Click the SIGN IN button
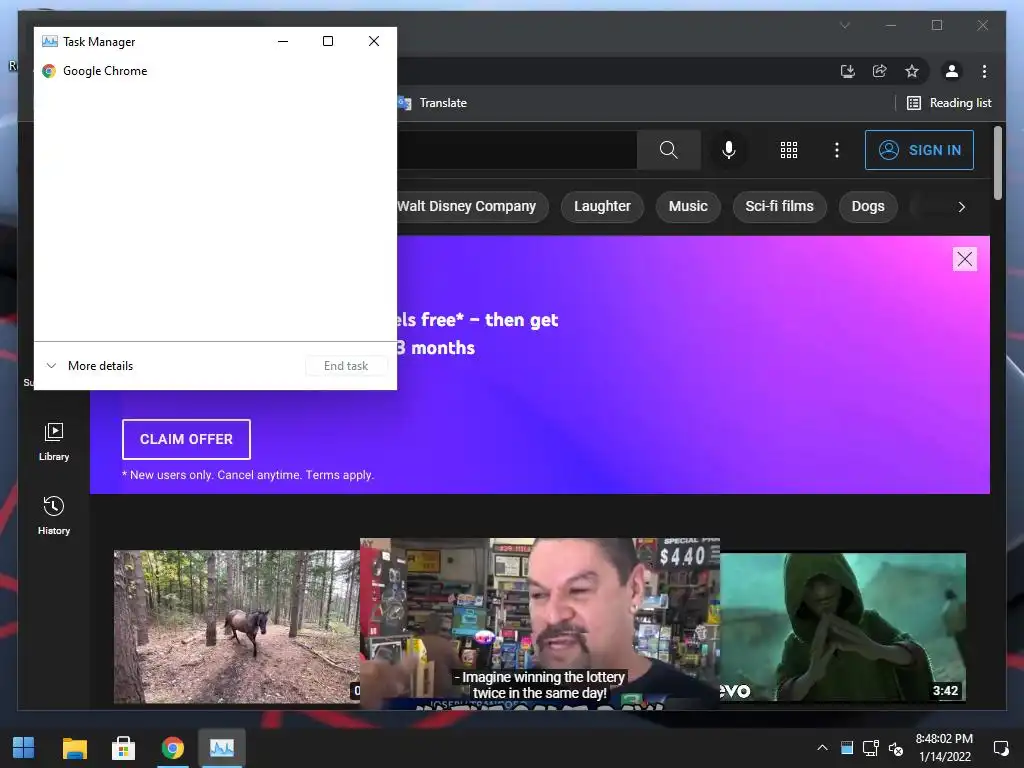1024x768 pixels. pyautogui.click(x=920, y=150)
